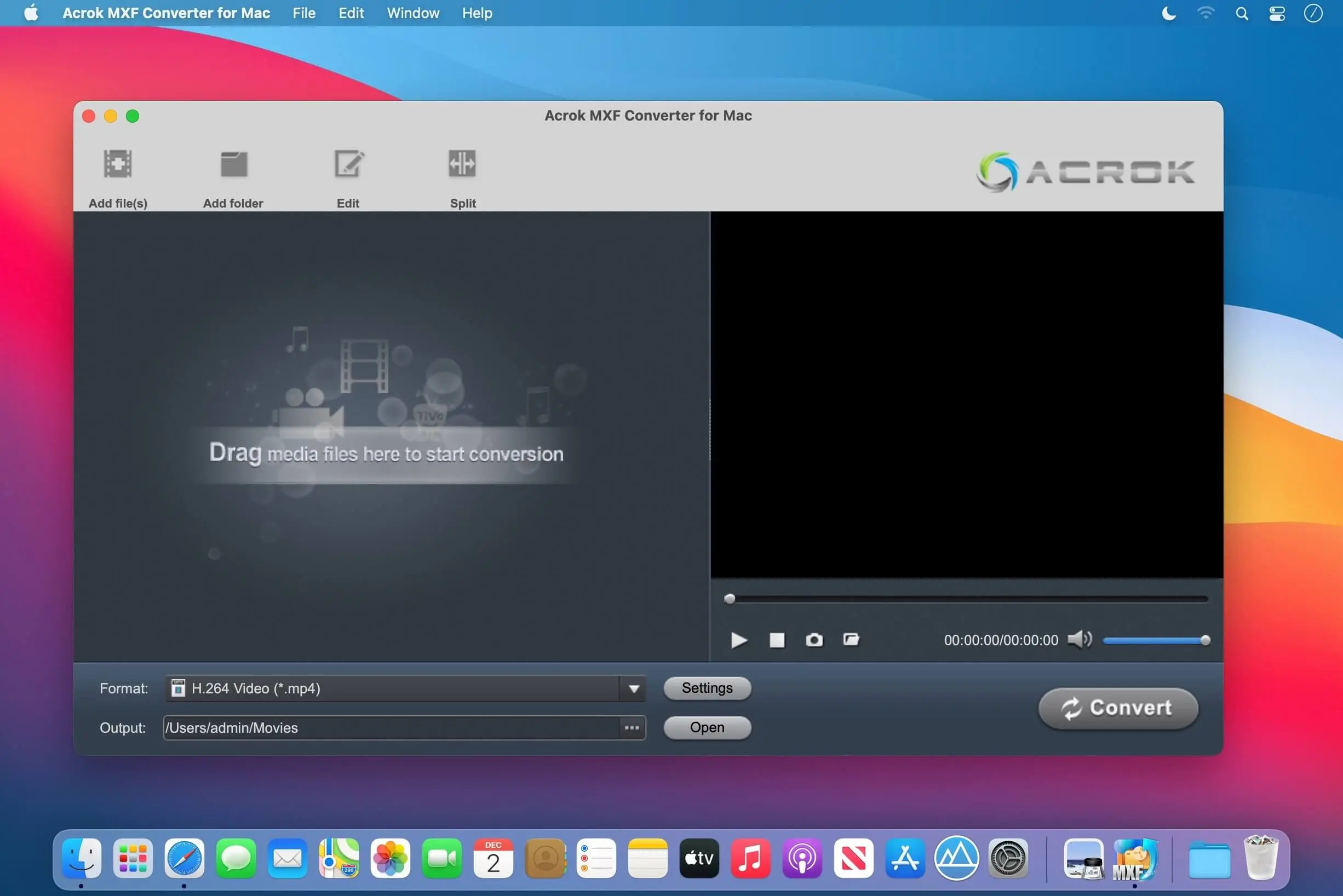Viewport: 1343px width, 896px height.
Task: Click the Split tool icon
Action: (x=462, y=164)
